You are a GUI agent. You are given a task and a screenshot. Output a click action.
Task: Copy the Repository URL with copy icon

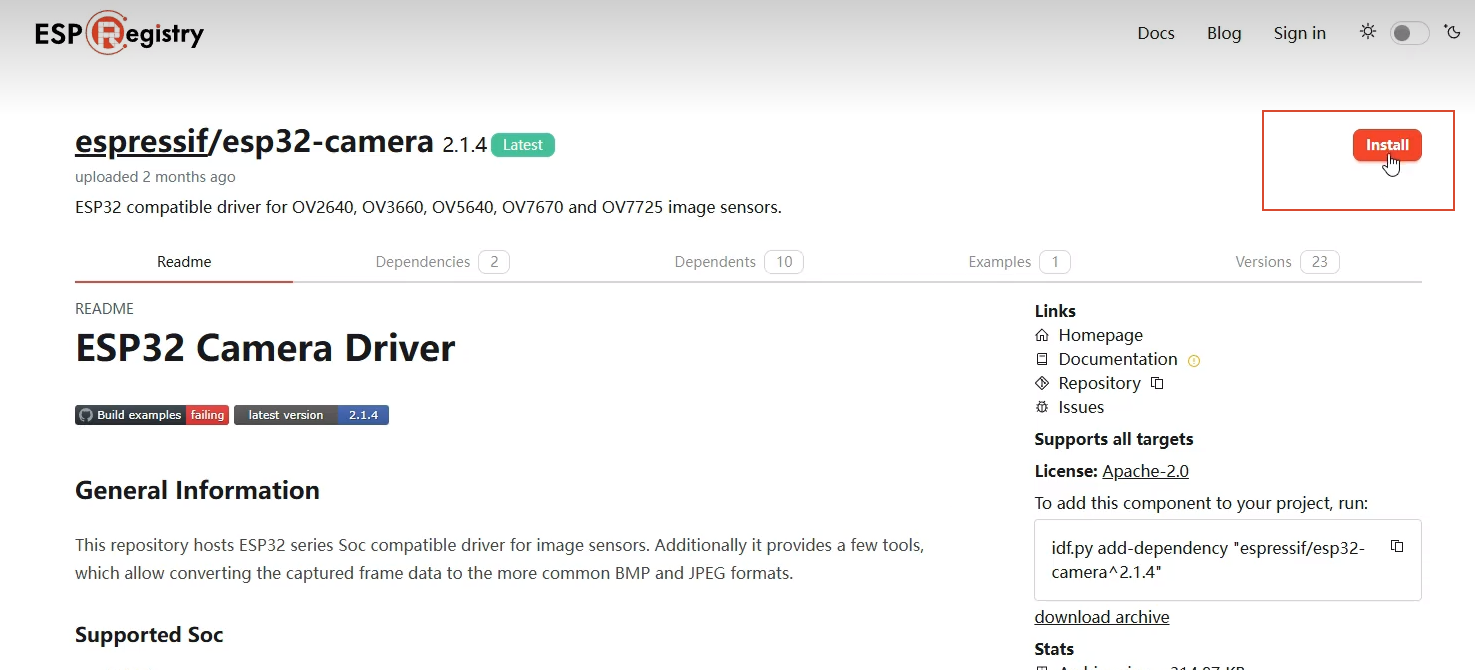click(x=1157, y=383)
